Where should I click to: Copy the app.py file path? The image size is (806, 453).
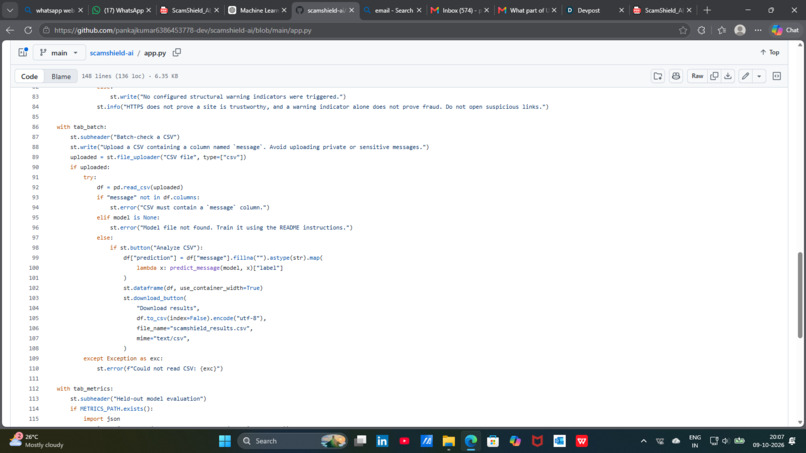click(x=177, y=52)
